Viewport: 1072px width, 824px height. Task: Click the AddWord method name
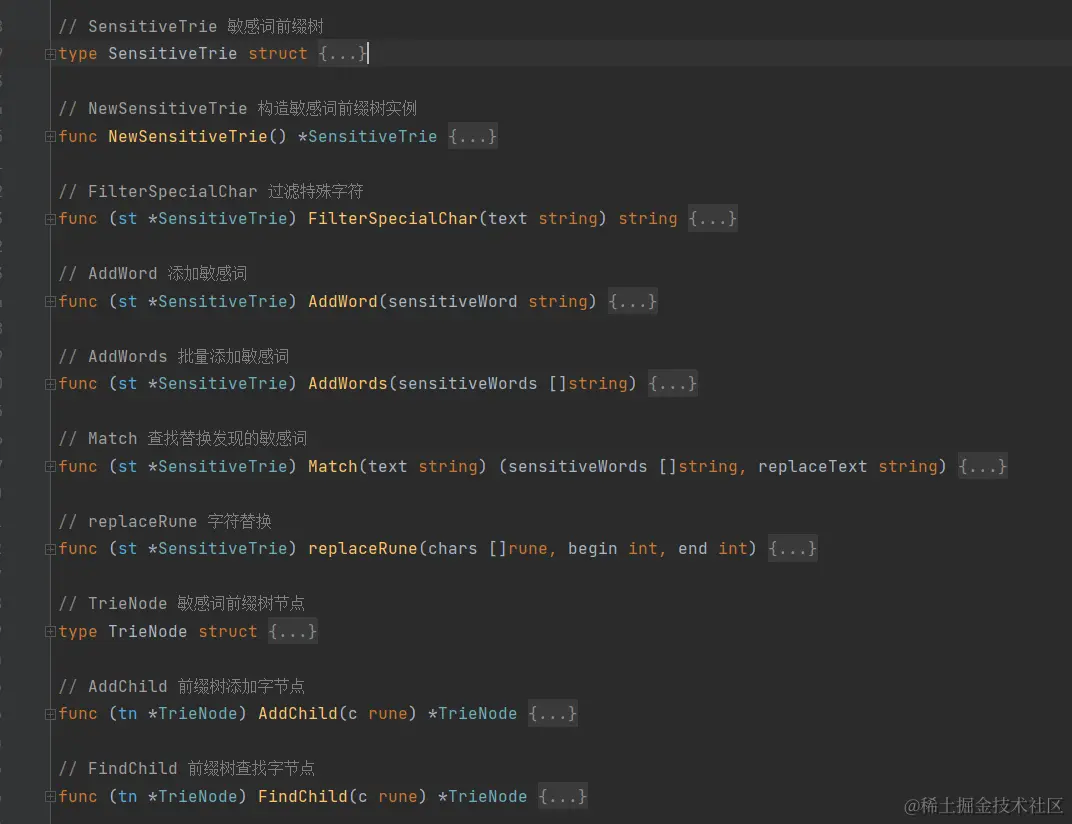343,301
